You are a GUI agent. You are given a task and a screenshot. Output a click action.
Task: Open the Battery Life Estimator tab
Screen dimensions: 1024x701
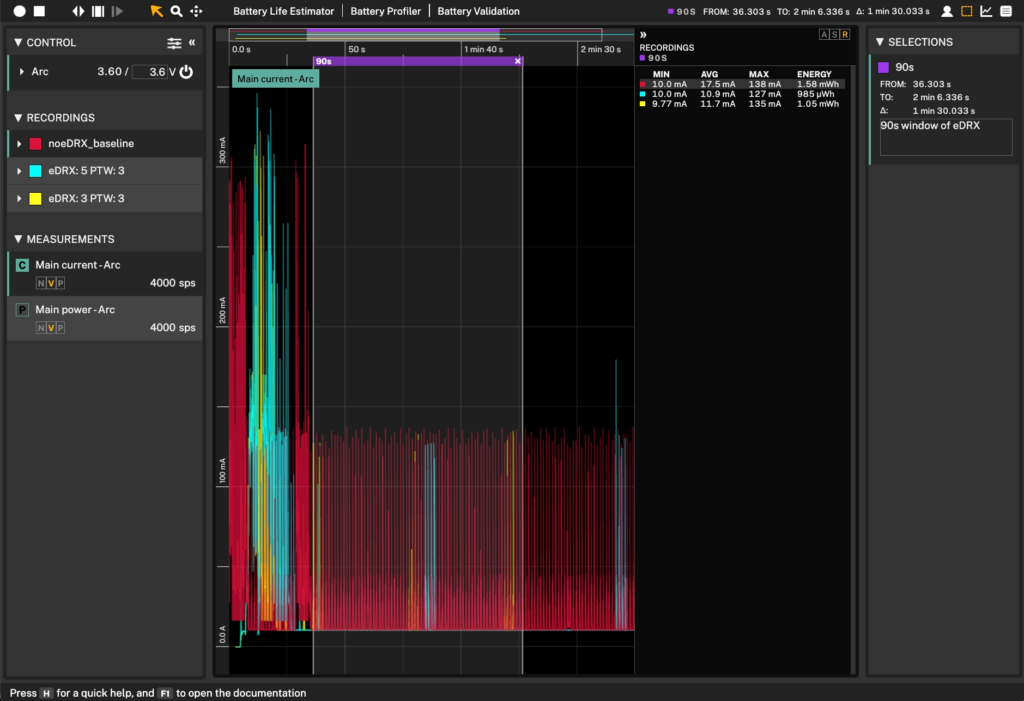click(283, 11)
